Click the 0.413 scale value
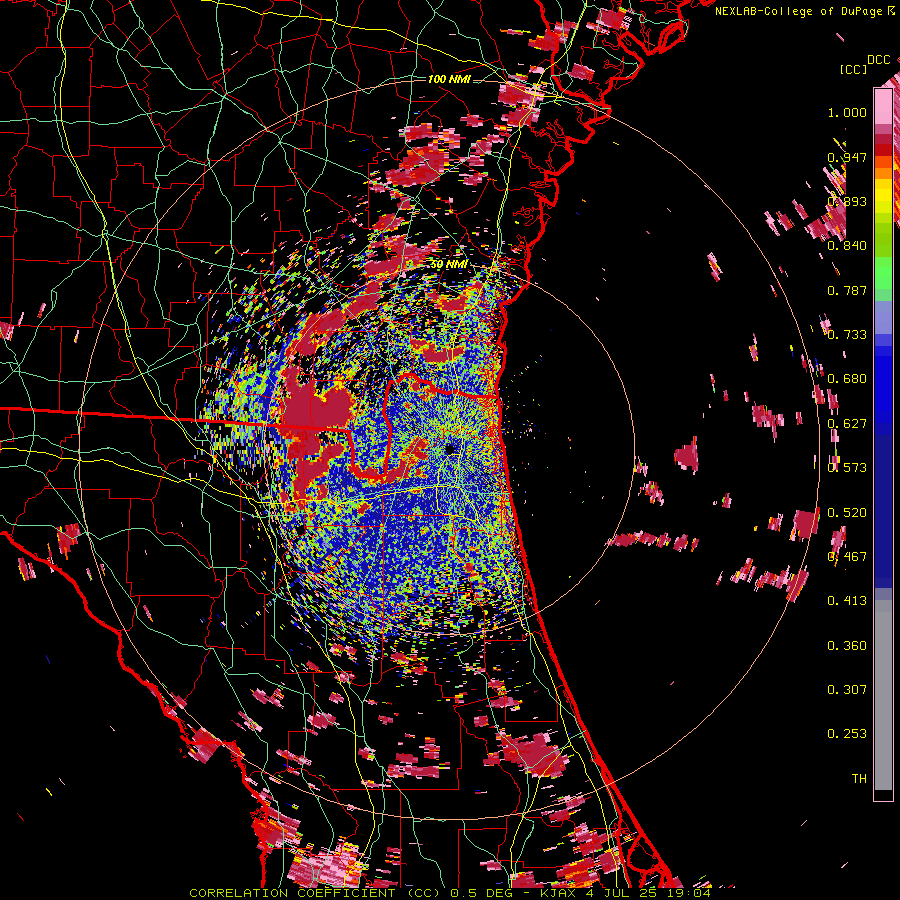 click(847, 600)
